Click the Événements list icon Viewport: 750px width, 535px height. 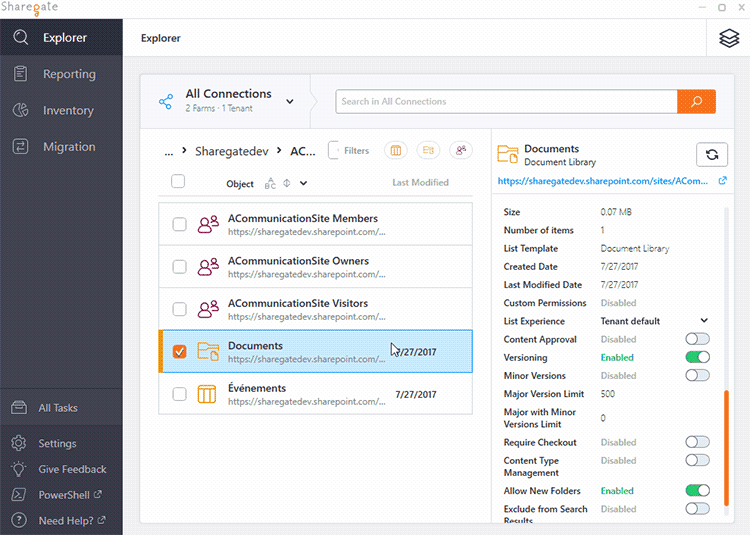207,394
